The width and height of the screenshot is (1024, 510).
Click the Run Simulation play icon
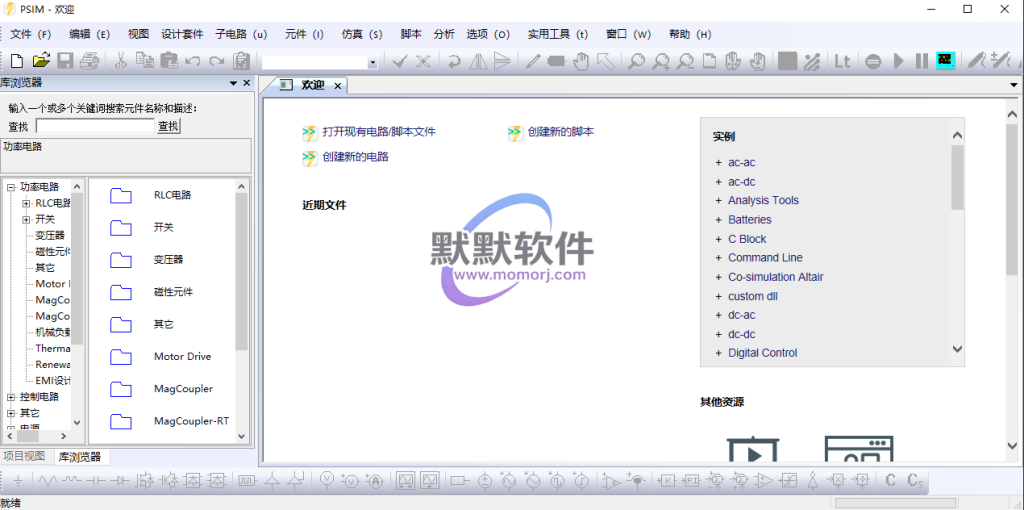point(899,61)
